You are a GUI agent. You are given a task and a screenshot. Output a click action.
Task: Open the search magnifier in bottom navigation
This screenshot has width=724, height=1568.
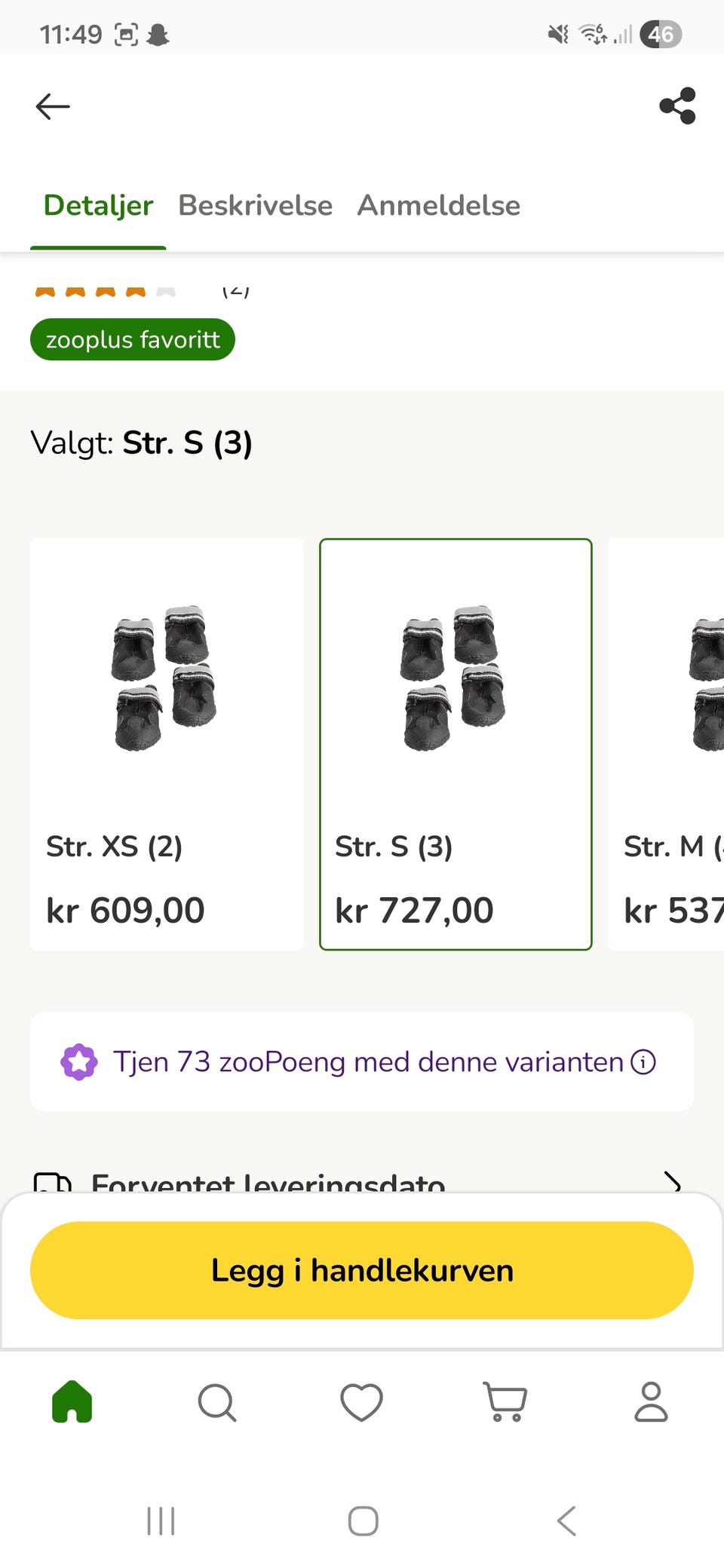(x=217, y=1402)
